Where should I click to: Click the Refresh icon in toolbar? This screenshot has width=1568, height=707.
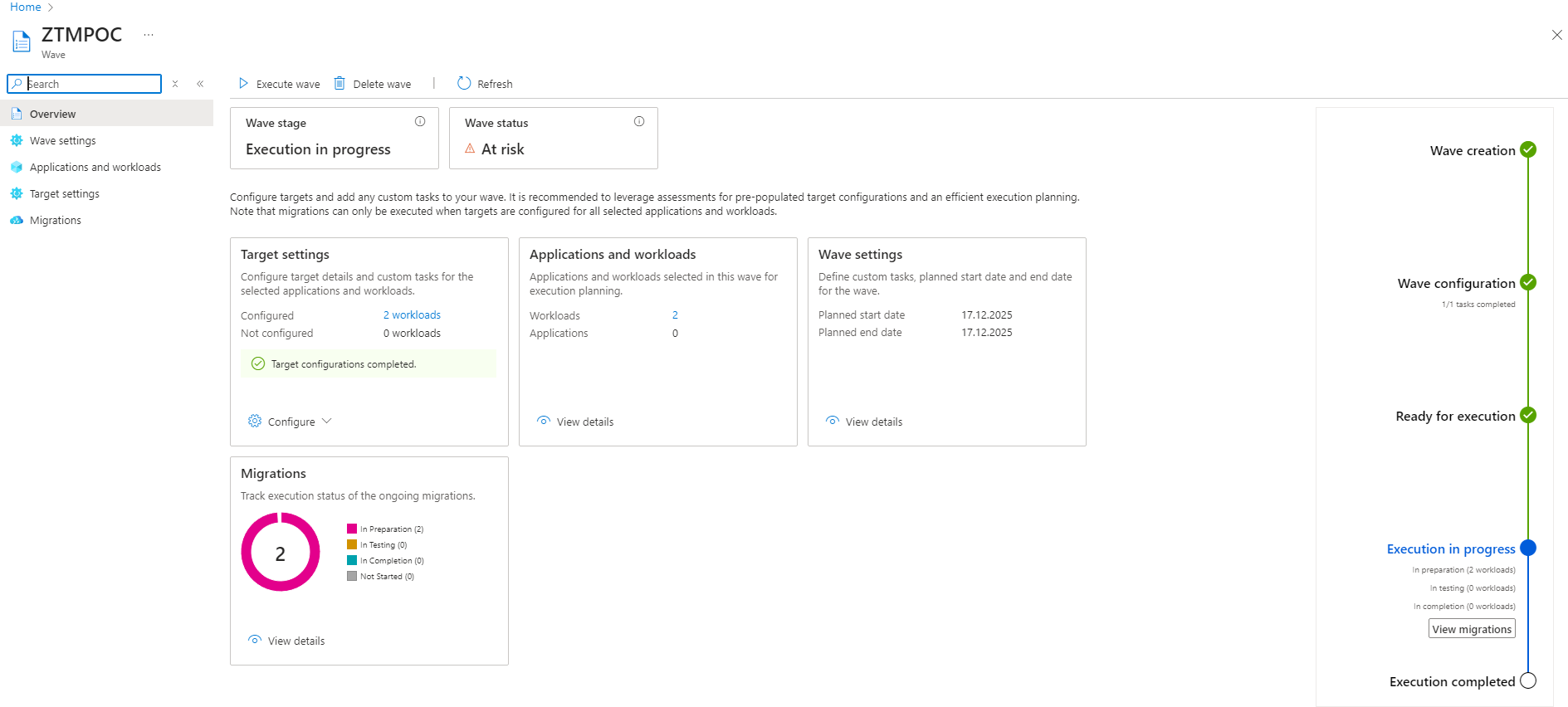(x=464, y=84)
